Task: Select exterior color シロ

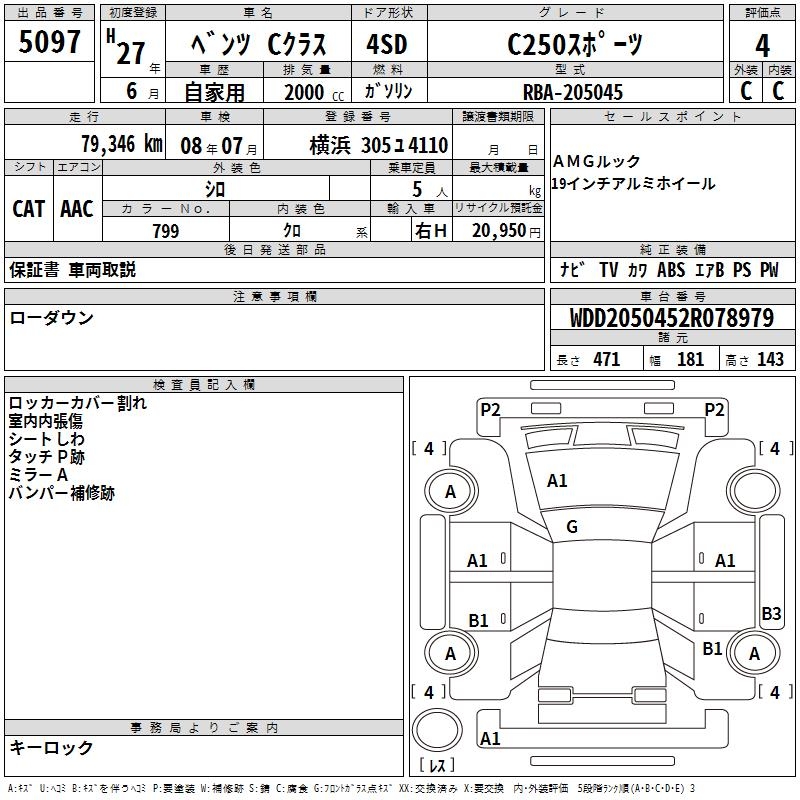Action: click(x=215, y=190)
